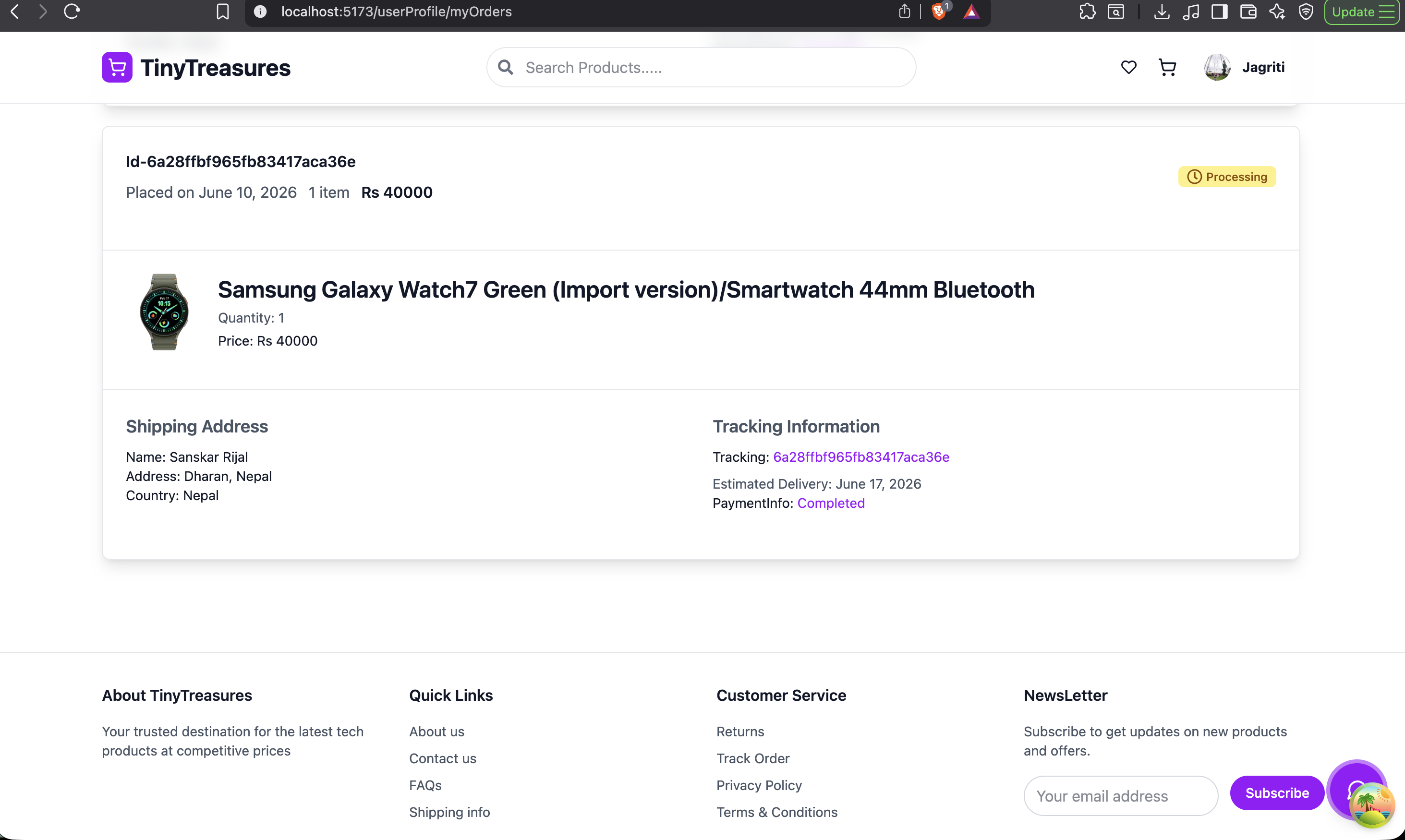Image resolution: width=1405 pixels, height=840 pixels.
Task: Open the Leo AI sparkle icon
Action: pos(1277,12)
